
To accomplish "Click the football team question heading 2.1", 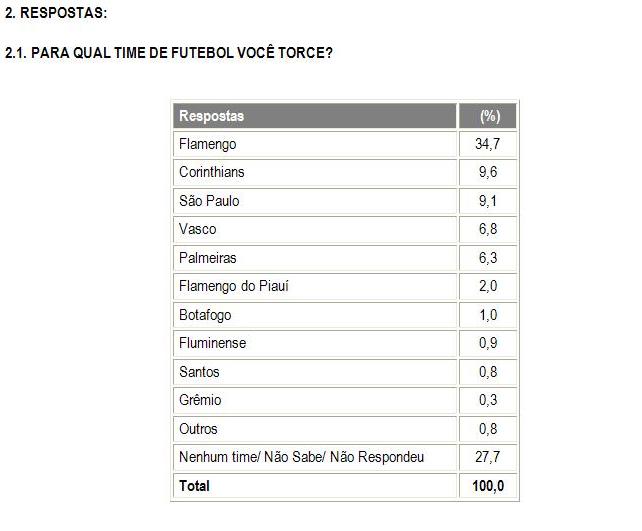I will point(169,53).
